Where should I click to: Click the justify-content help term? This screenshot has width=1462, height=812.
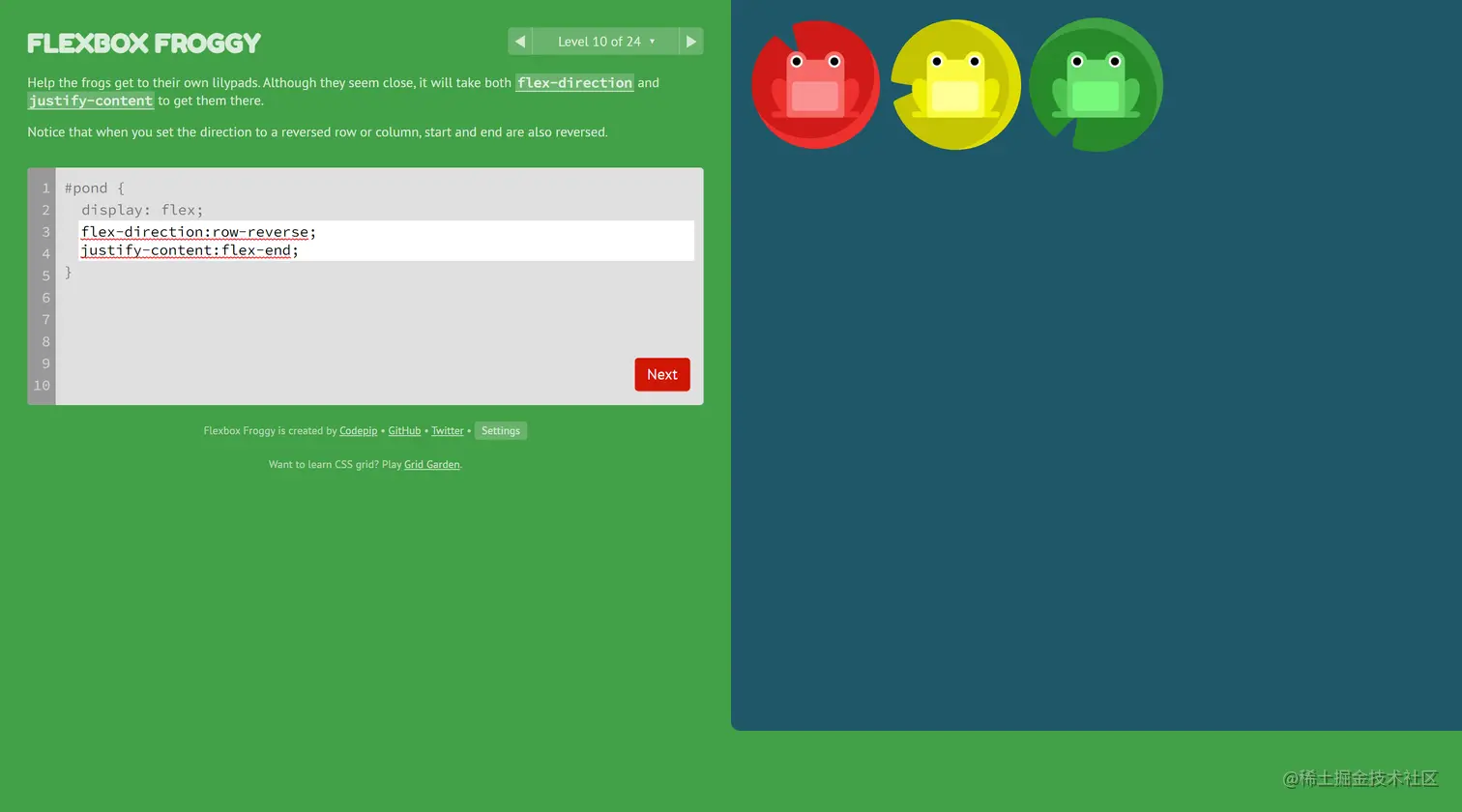pyautogui.click(x=91, y=101)
